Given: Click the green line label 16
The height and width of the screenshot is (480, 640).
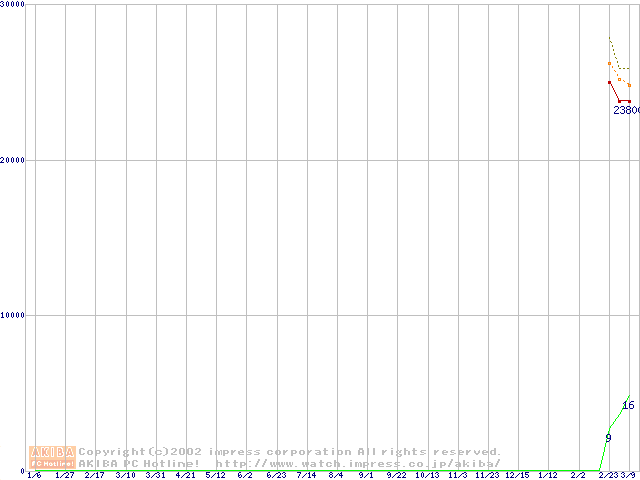Looking at the screenshot, I should [628, 405].
